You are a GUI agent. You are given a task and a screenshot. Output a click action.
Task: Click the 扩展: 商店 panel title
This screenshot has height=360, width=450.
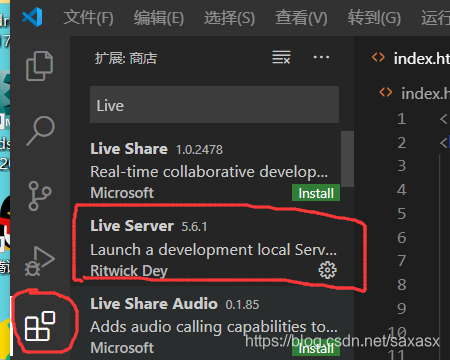126,58
